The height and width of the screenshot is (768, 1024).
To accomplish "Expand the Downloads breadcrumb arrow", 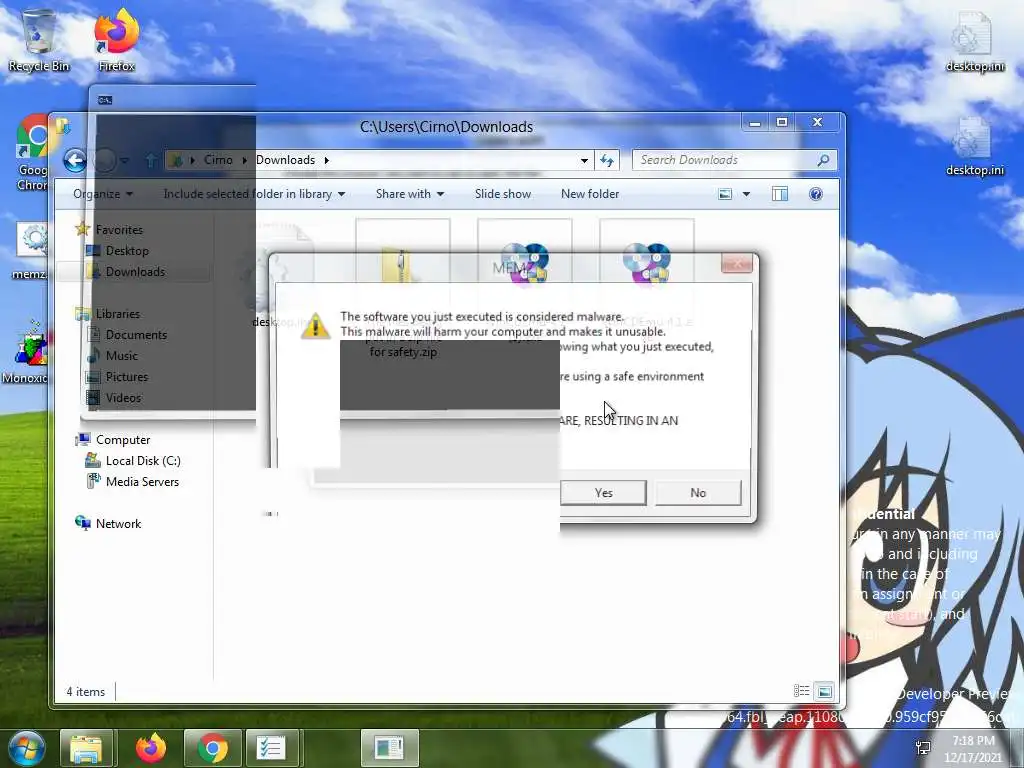I will tap(327, 160).
